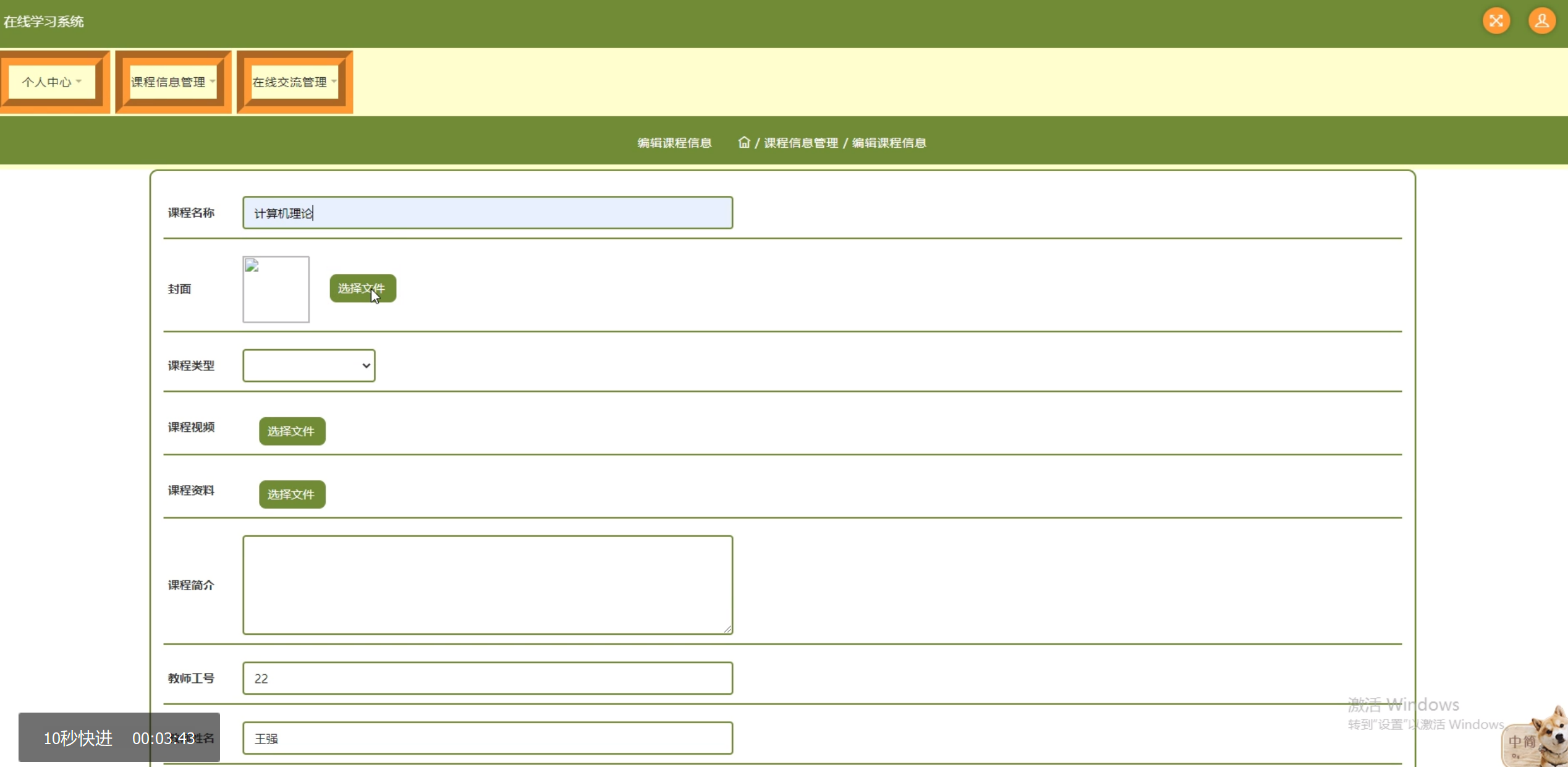1568x767 pixels.
Task: Click the 课程信息管理 breadcrumb link
Action: coord(800,143)
